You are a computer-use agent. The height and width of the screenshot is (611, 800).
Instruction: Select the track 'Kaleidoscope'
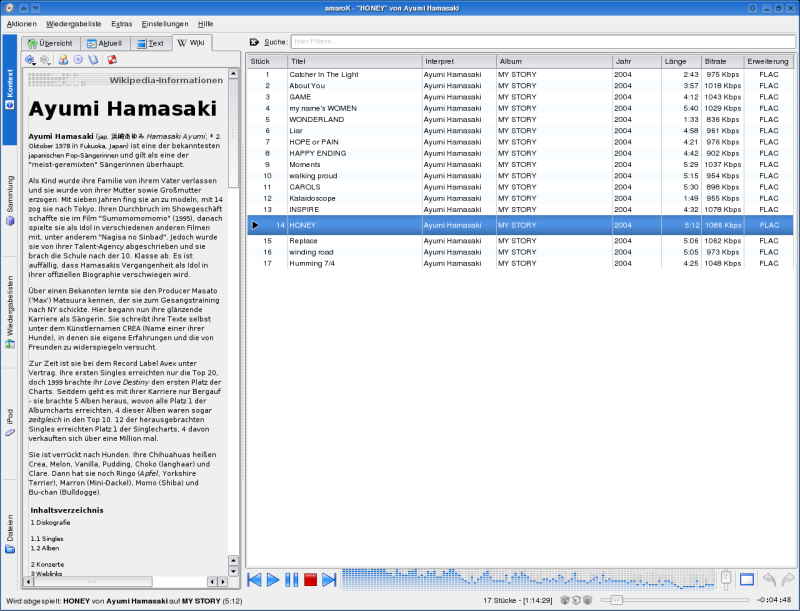pos(520,198)
